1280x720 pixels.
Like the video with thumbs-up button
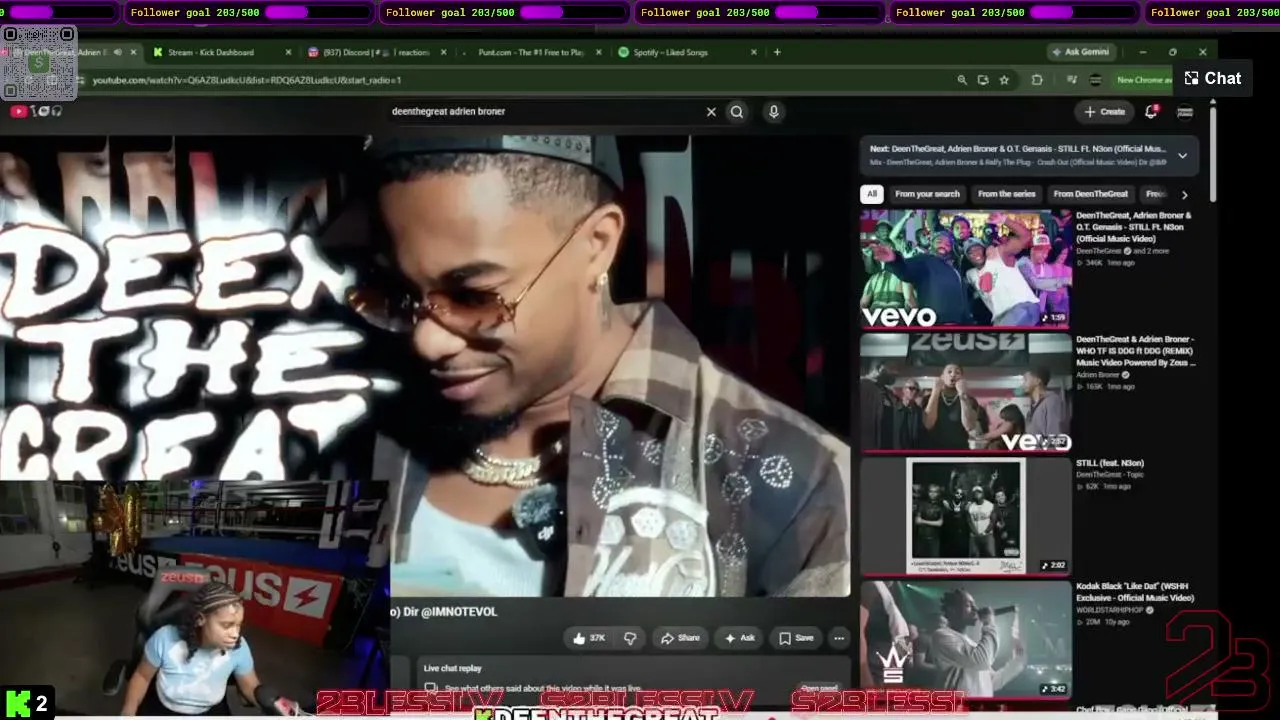[589, 638]
